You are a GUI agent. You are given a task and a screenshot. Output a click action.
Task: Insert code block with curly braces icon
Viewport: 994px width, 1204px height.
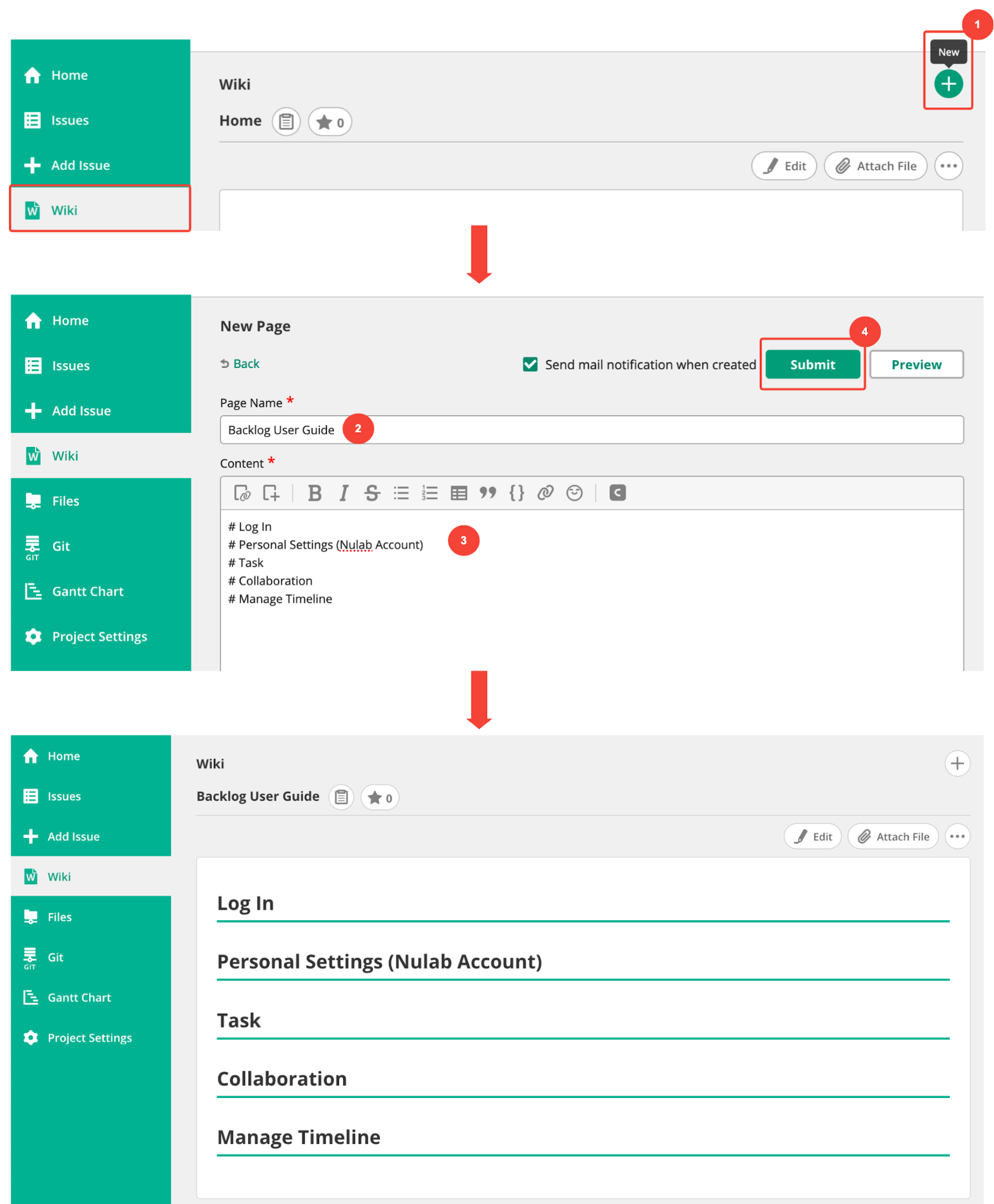(x=517, y=493)
